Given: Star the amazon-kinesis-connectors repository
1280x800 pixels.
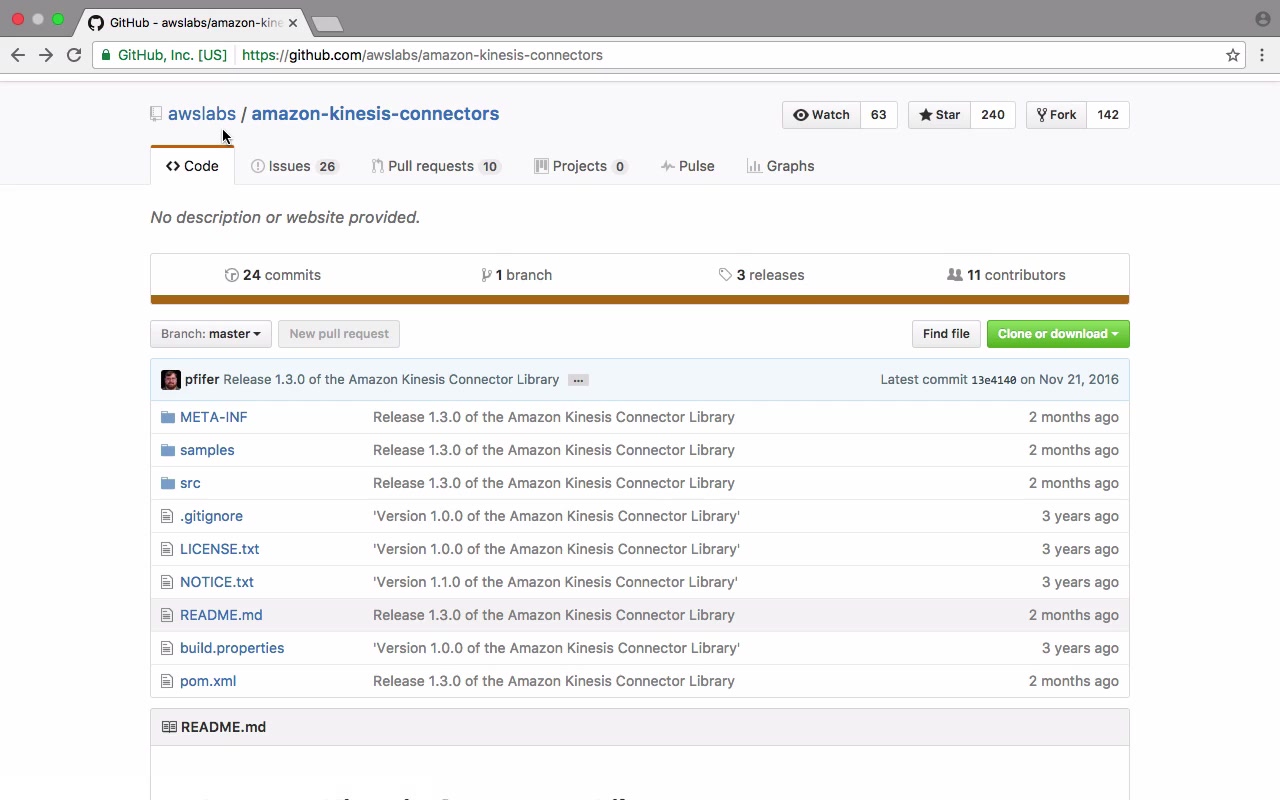Looking at the screenshot, I should pyautogui.click(x=940, y=115).
